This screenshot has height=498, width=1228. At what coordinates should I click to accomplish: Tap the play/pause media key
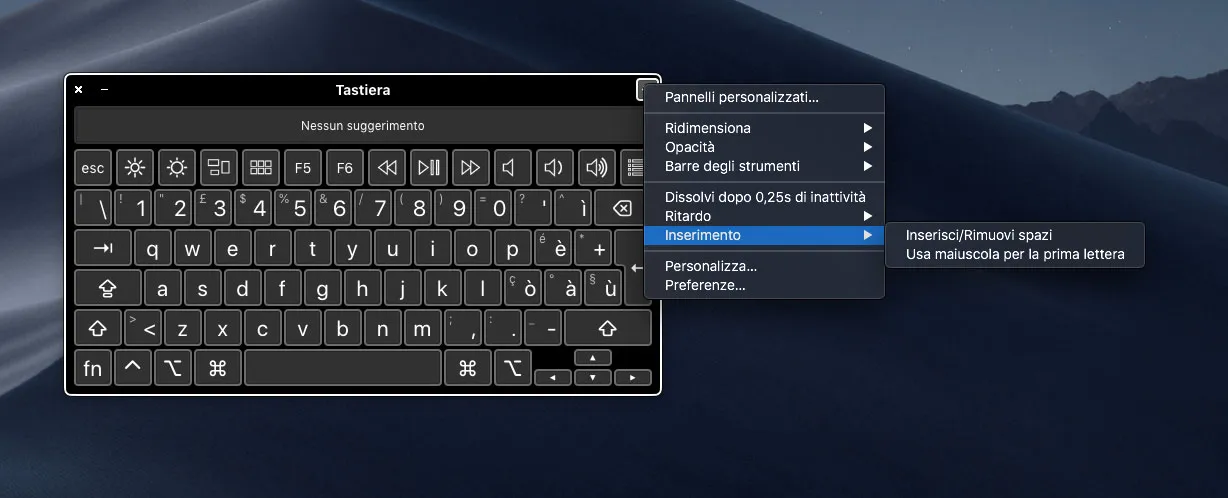pos(429,167)
